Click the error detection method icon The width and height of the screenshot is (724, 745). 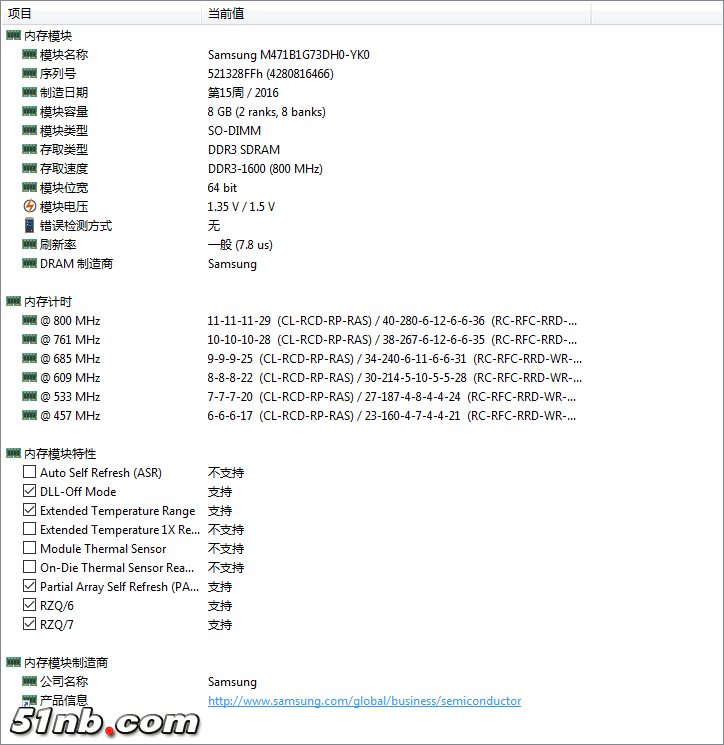click(29, 226)
